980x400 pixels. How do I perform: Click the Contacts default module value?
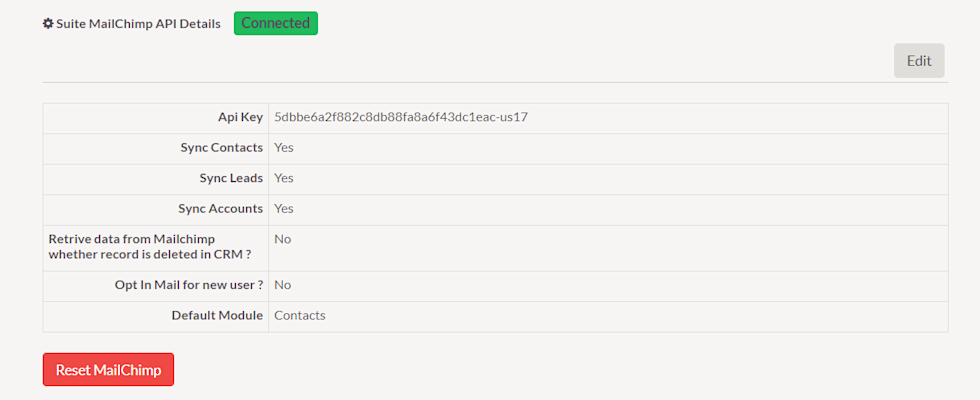(300, 315)
